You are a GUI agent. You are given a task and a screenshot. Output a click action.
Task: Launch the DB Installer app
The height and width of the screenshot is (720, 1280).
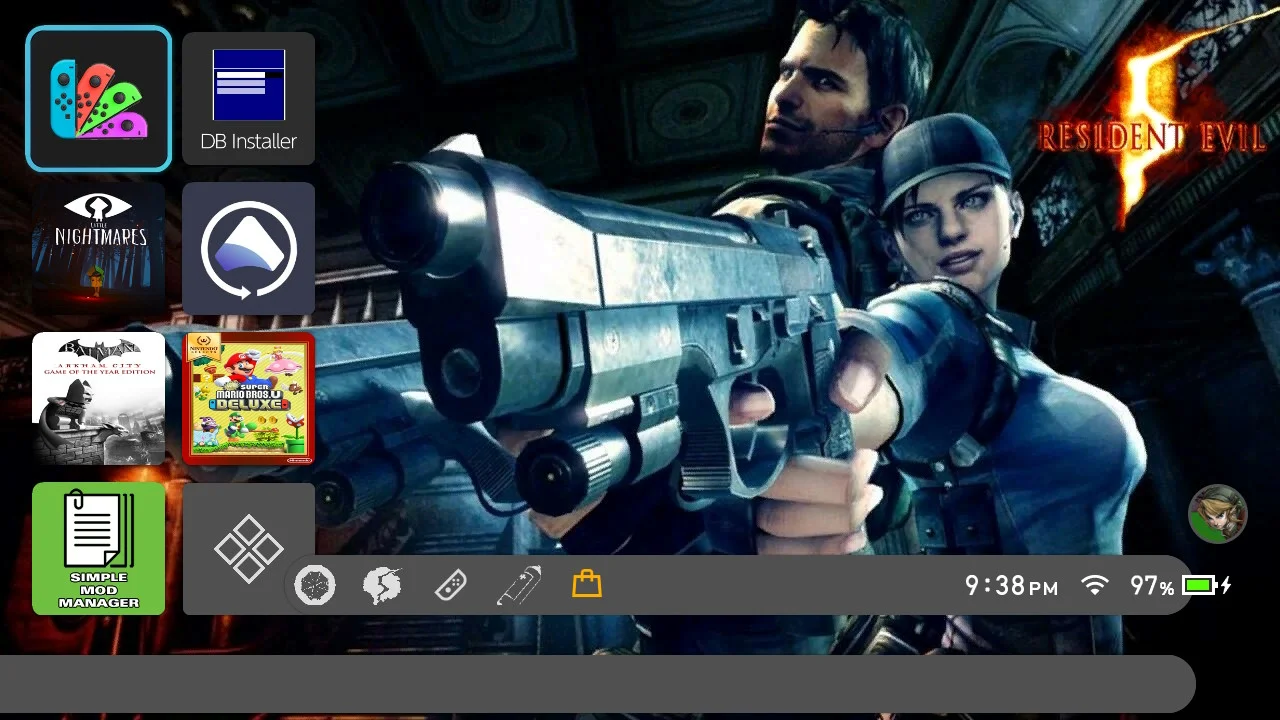click(248, 99)
